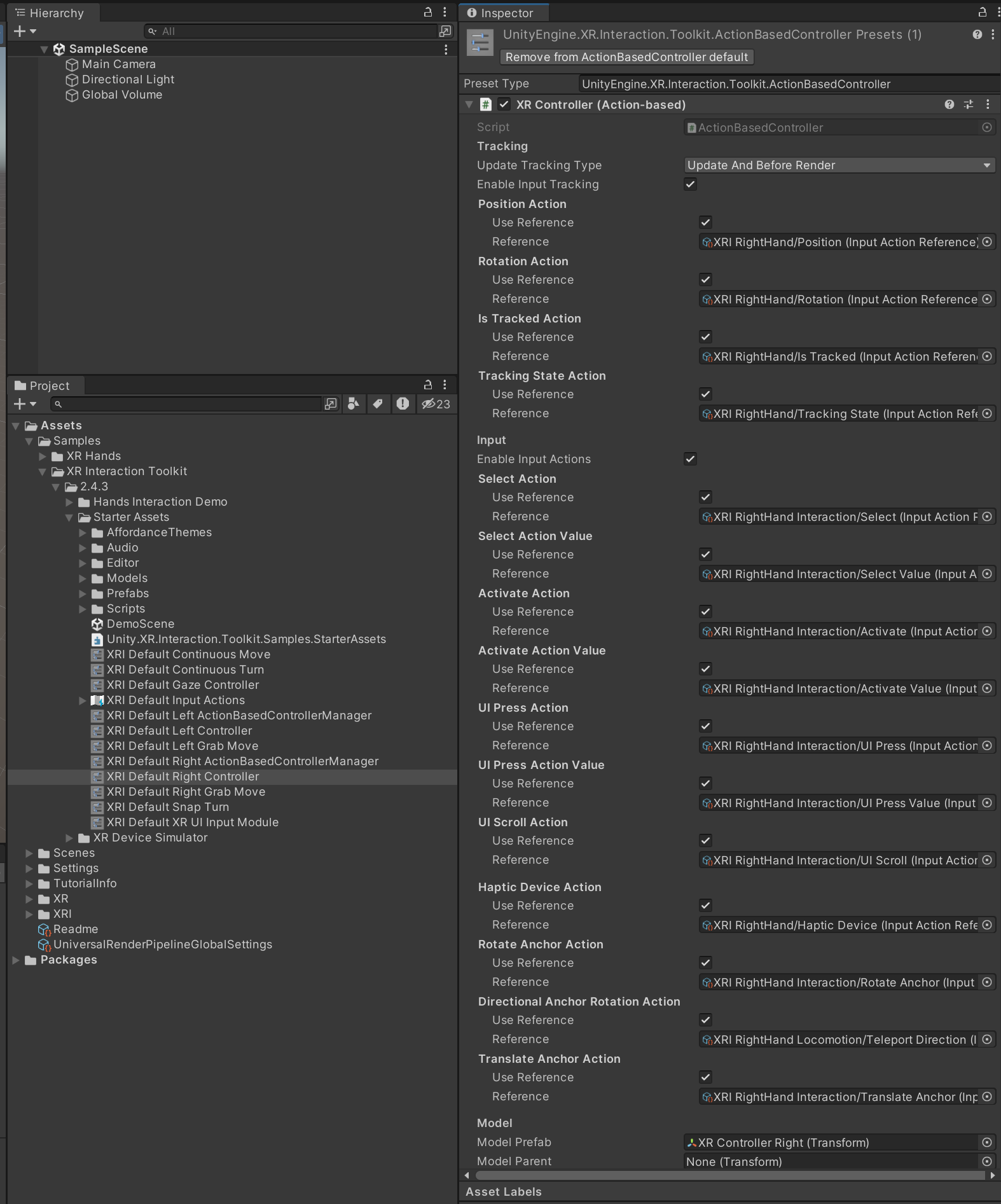The image size is (1001, 1204).
Task: Toggle Select Action Use Reference checkbox
Action: [705, 497]
